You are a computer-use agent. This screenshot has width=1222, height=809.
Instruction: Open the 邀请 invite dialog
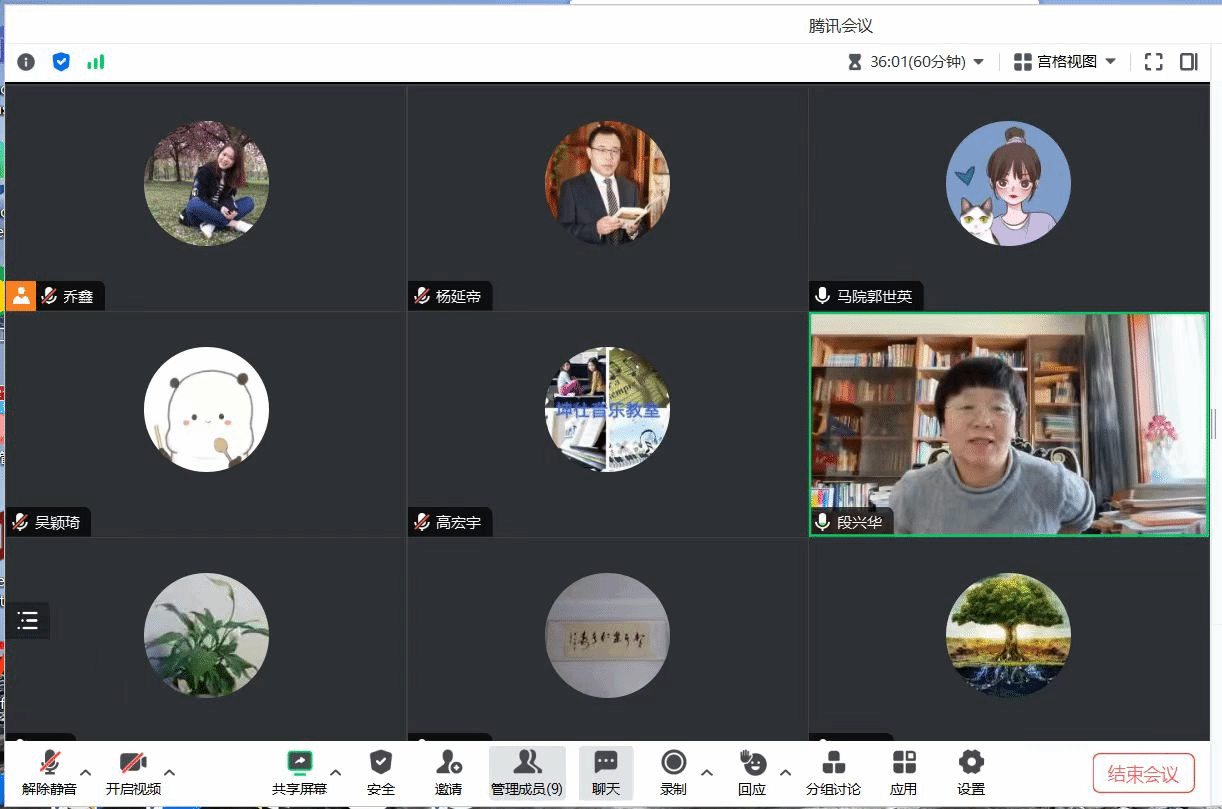(448, 772)
